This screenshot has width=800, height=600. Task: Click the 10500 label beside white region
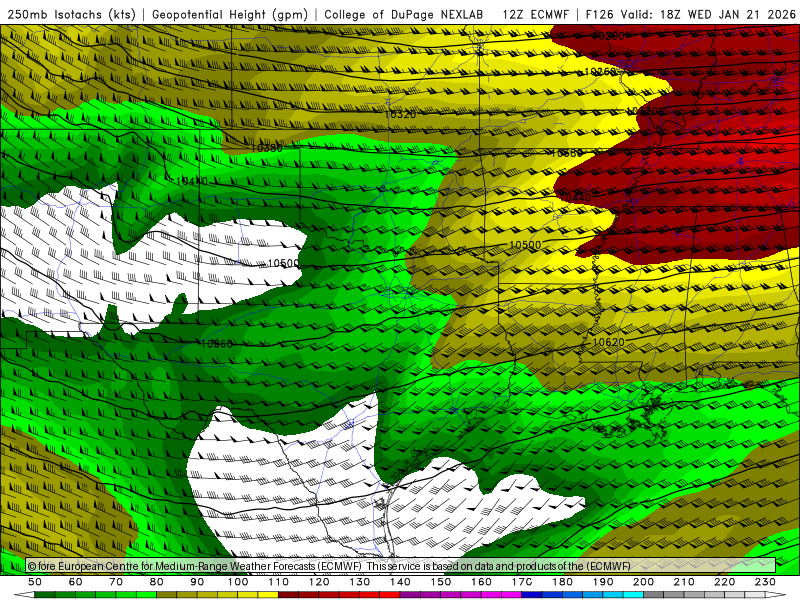pyautogui.click(x=284, y=263)
